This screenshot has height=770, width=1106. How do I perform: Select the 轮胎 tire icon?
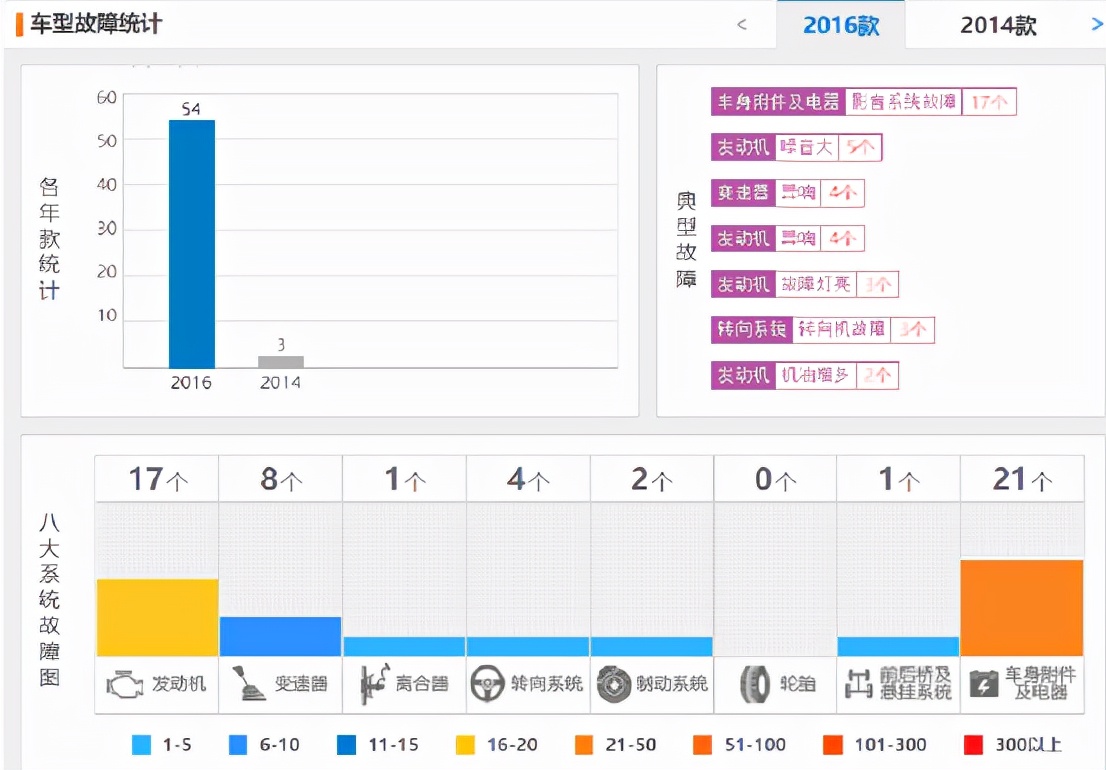click(x=755, y=685)
